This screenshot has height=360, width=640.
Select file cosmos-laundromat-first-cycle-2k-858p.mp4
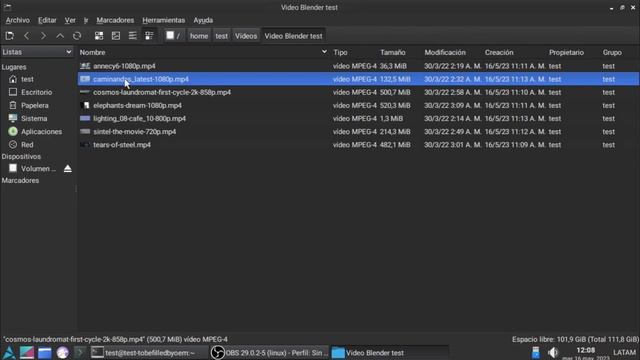(162, 92)
